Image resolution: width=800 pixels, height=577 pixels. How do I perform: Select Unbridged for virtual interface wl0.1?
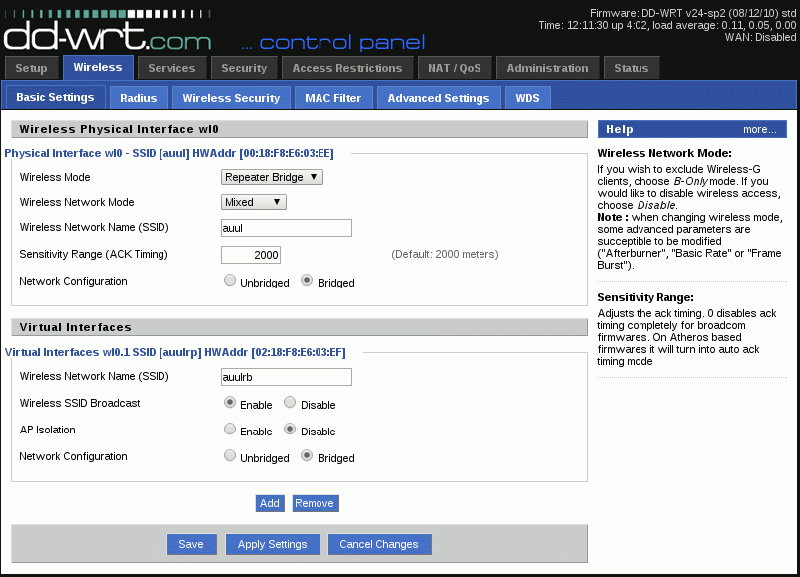pos(230,455)
